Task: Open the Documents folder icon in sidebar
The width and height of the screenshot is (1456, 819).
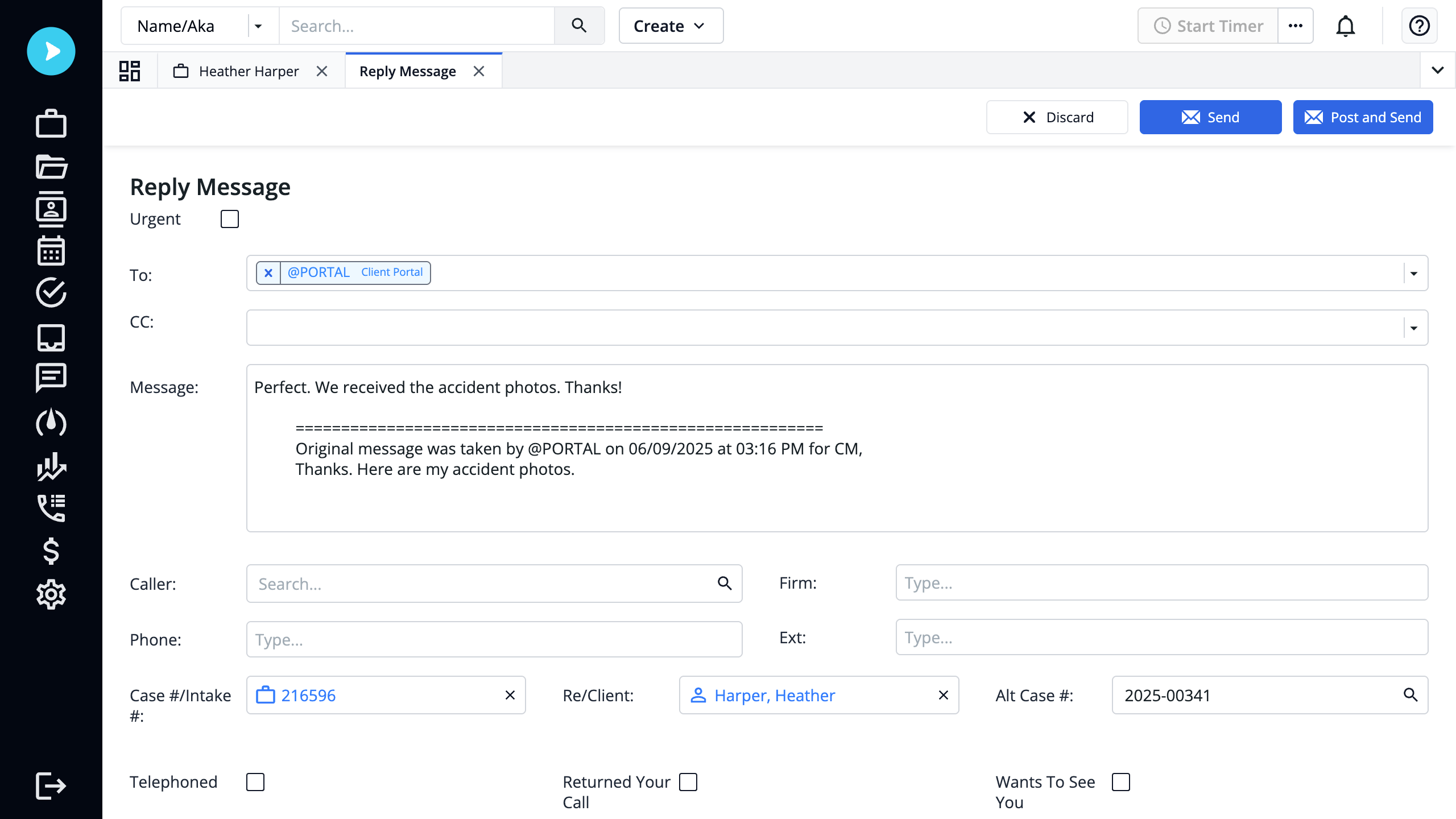Action: click(51, 167)
